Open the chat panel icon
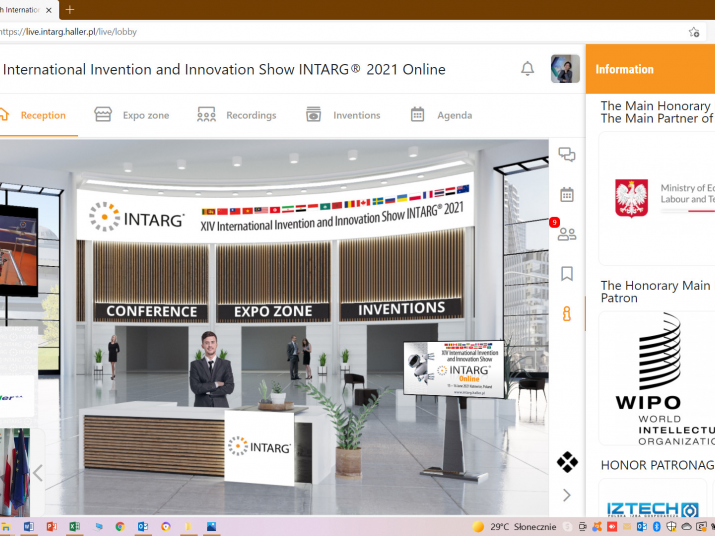This screenshot has height=536, width=715. tap(567, 155)
